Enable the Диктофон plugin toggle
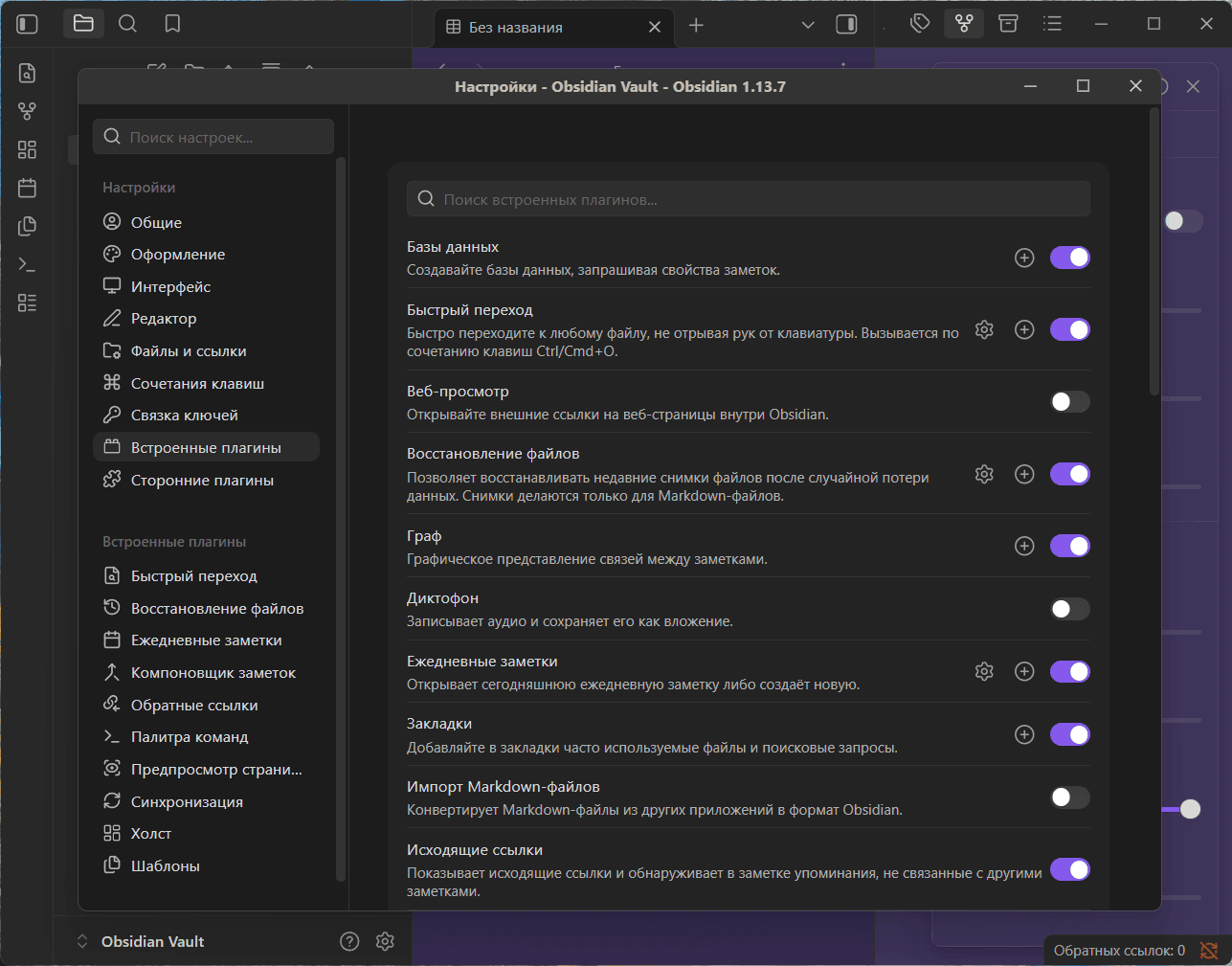This screenshot has width=1232, height=966. coord(1070,609)
